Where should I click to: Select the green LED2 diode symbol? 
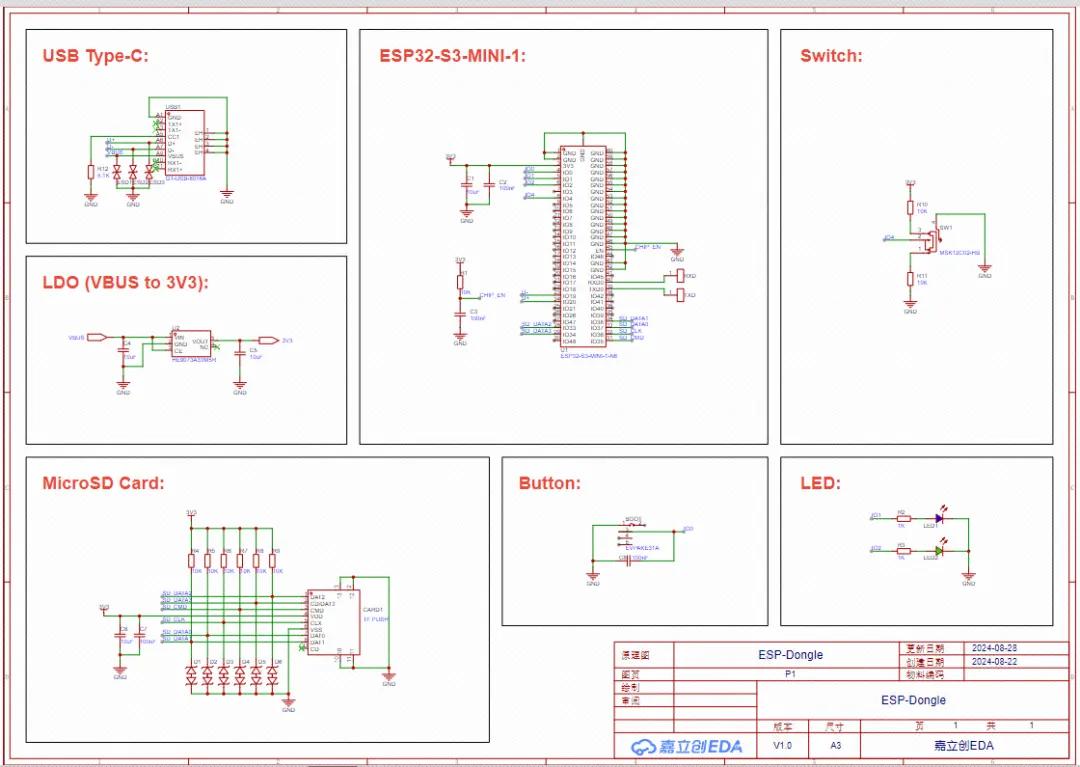coord(940,550)
